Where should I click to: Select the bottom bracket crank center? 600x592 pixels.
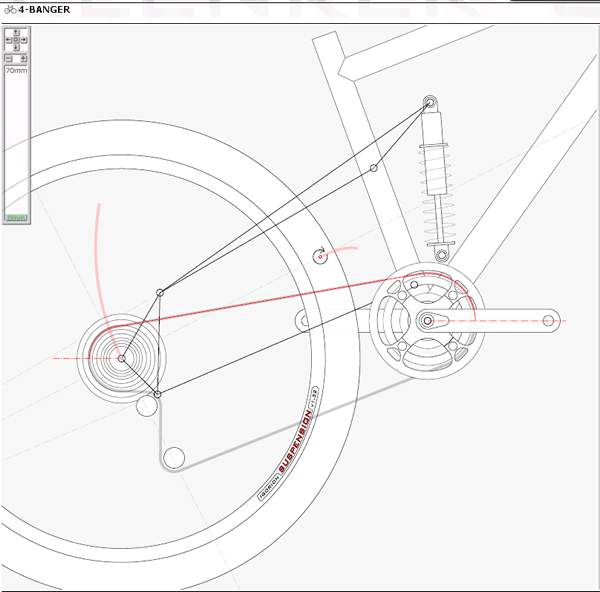(x=427, y=321)
